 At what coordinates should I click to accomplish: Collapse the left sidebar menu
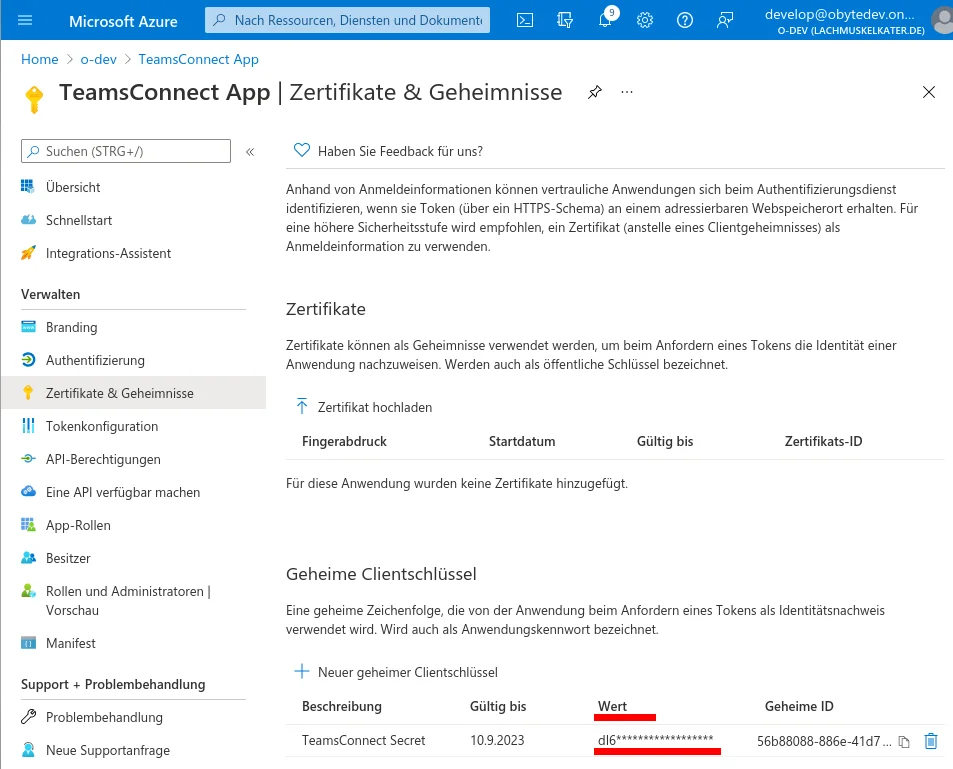point(249,152)
